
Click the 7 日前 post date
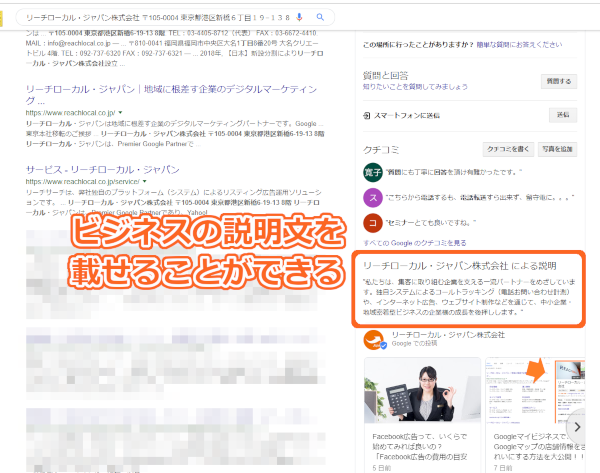(501, 468)
